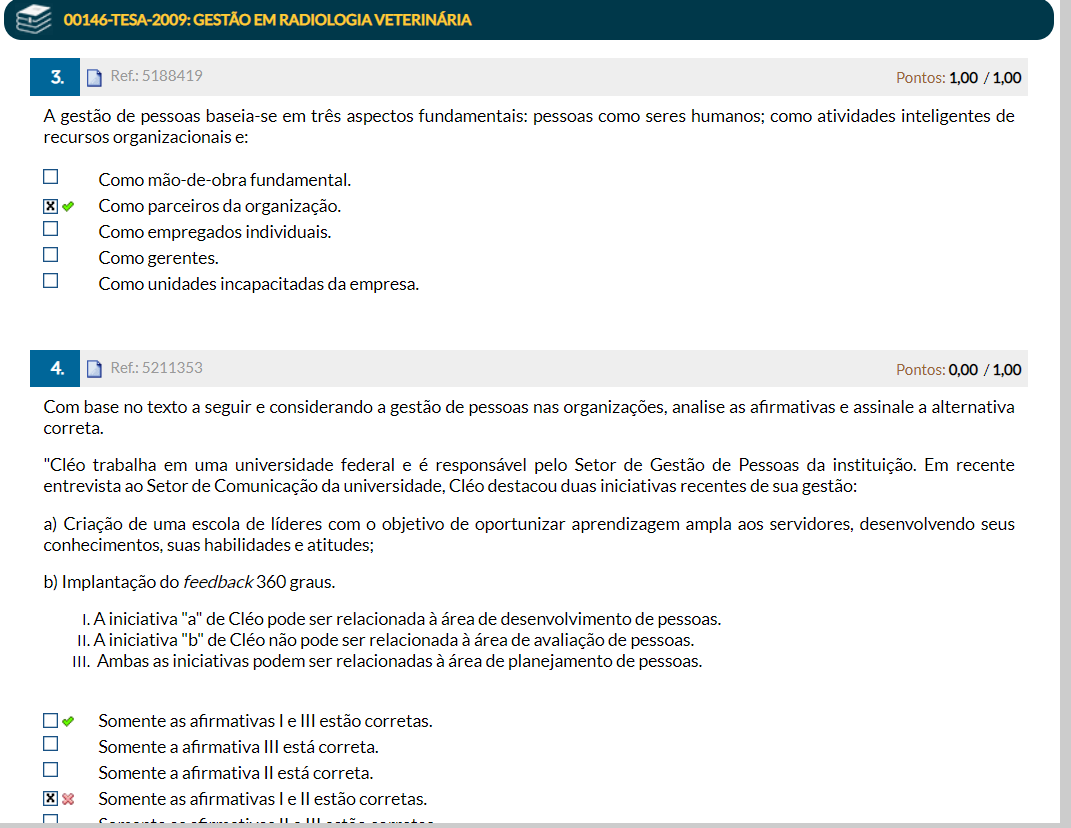Tick the 'Como empregados individuais' checkbox
1071x828 pixels.
pyautogui.click(x=51, y=229)
